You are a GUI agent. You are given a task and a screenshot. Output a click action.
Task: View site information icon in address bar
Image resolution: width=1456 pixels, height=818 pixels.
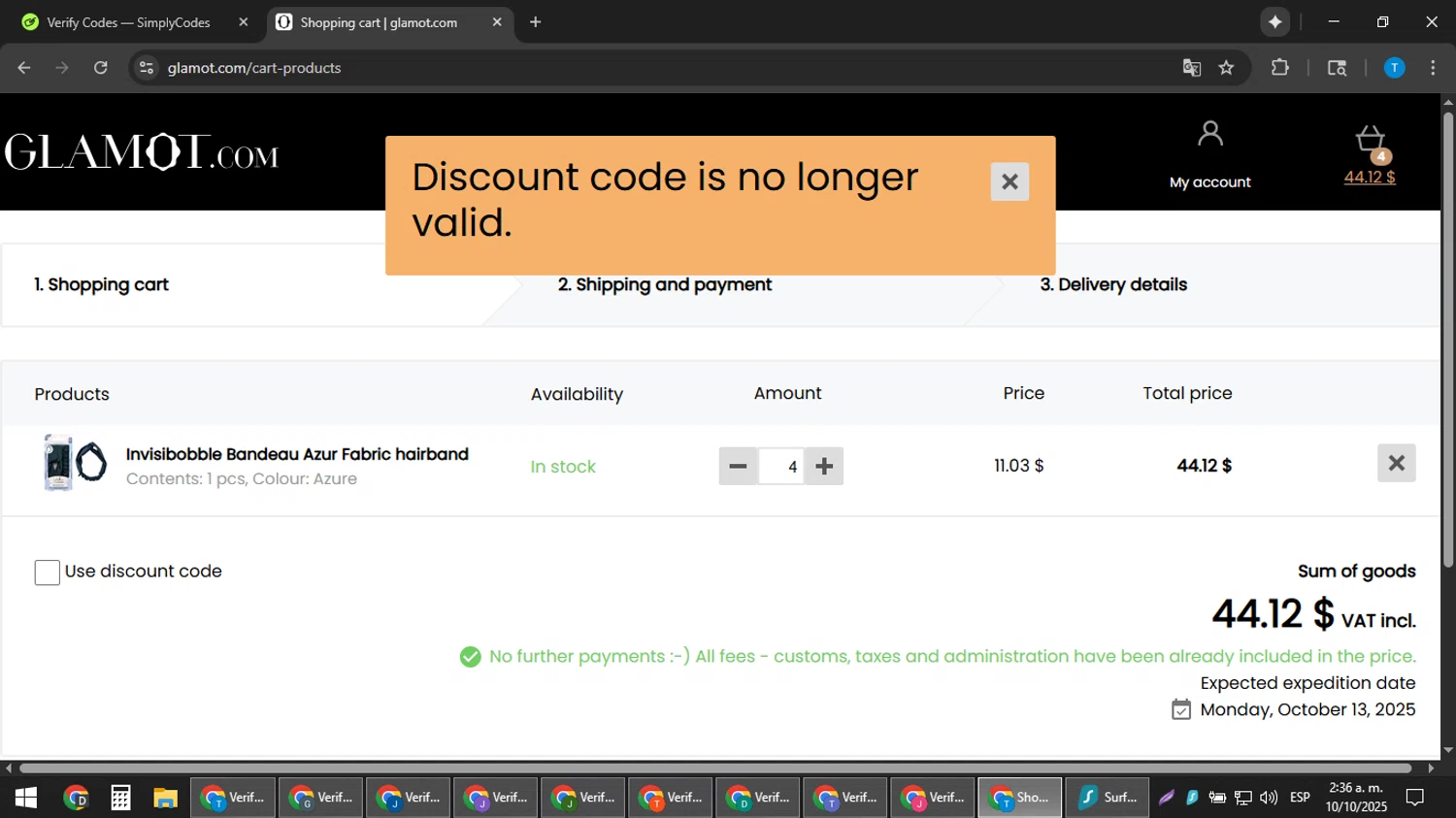pos(147,68)
